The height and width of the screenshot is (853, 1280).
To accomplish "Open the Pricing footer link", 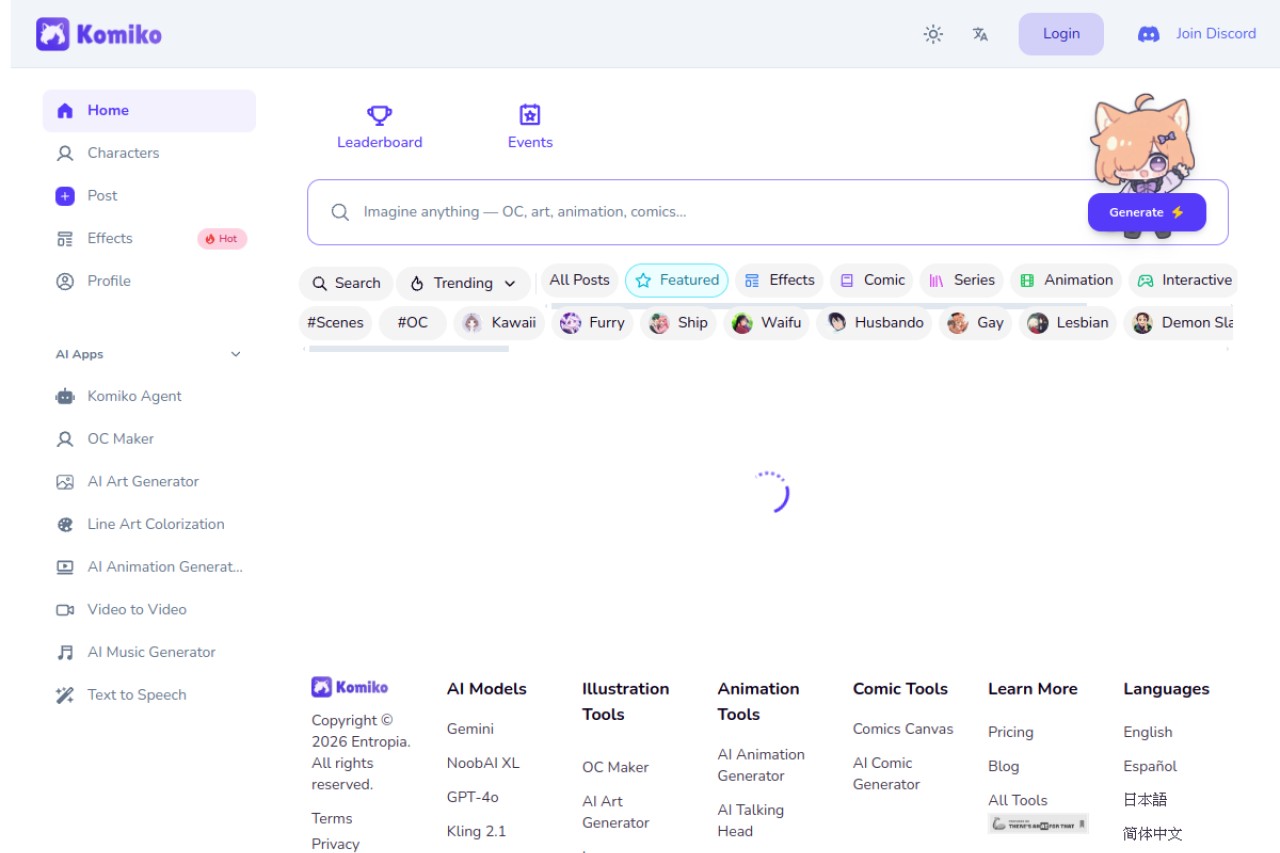I will tap(1010, 732).
